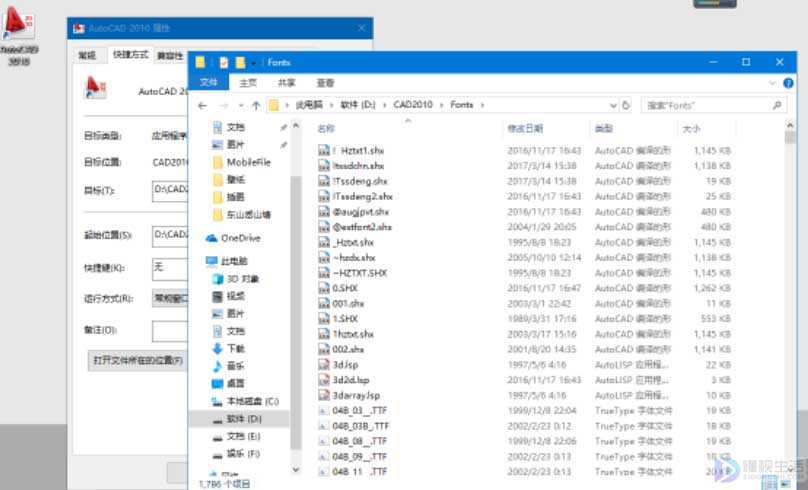Sort files by 名称 column header

326,128
